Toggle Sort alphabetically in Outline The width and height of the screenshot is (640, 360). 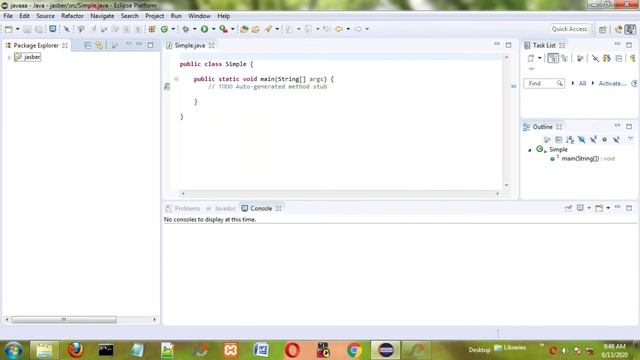[x=570, y=140]
